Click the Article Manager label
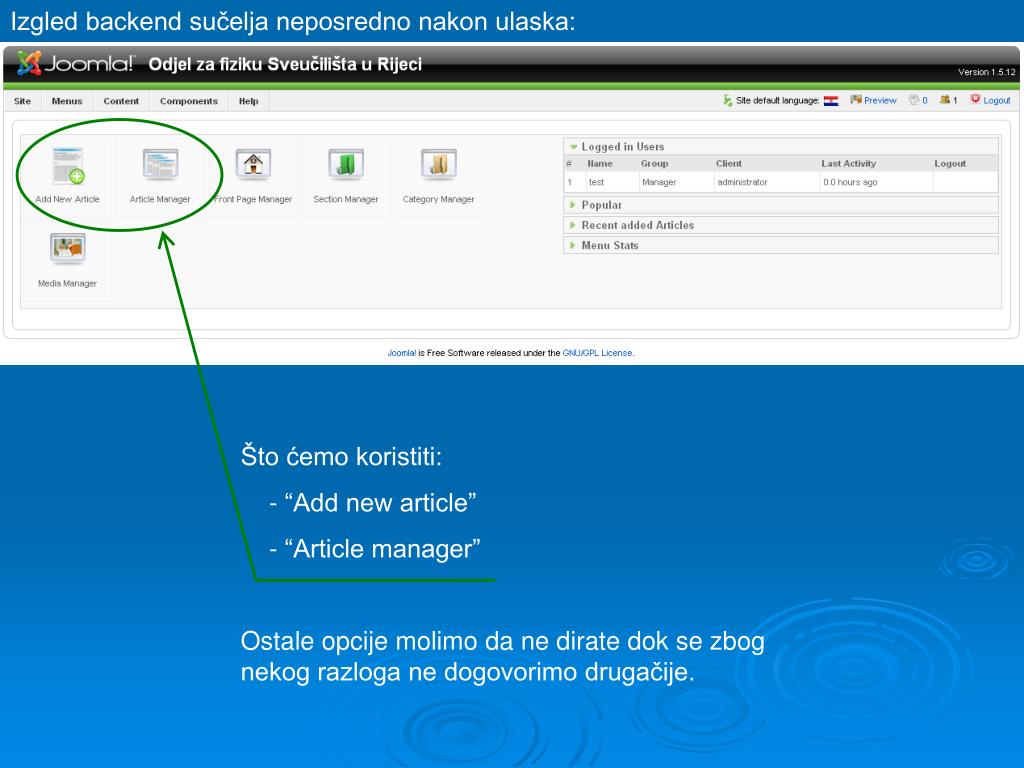 click(160, 199)
